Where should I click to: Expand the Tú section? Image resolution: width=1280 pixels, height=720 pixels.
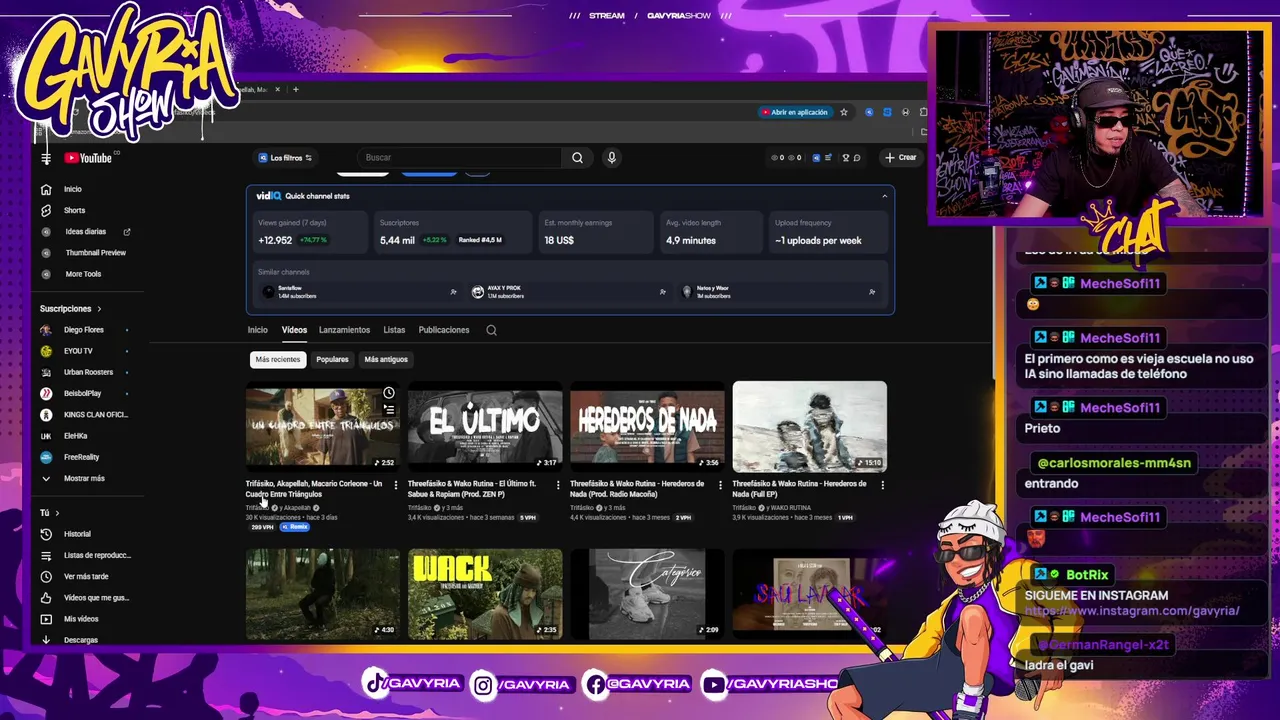pos(50,513)
